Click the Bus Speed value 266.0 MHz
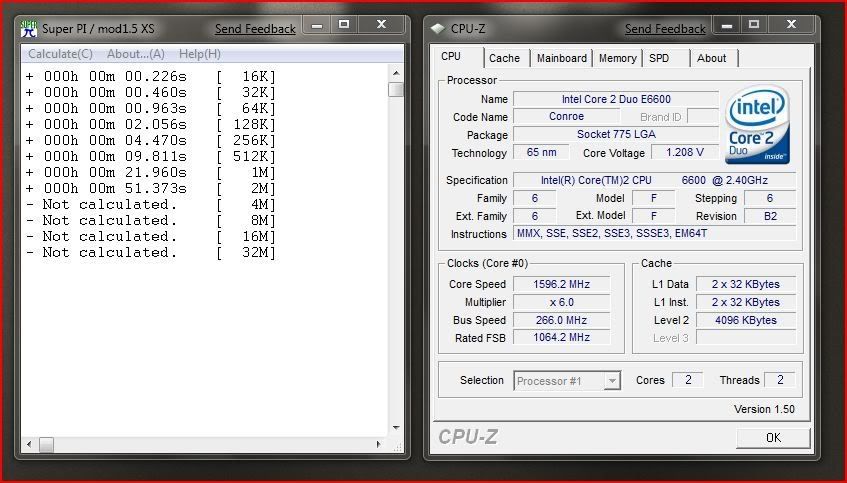The width and height of the screenshot is (847, 483). 561,320
